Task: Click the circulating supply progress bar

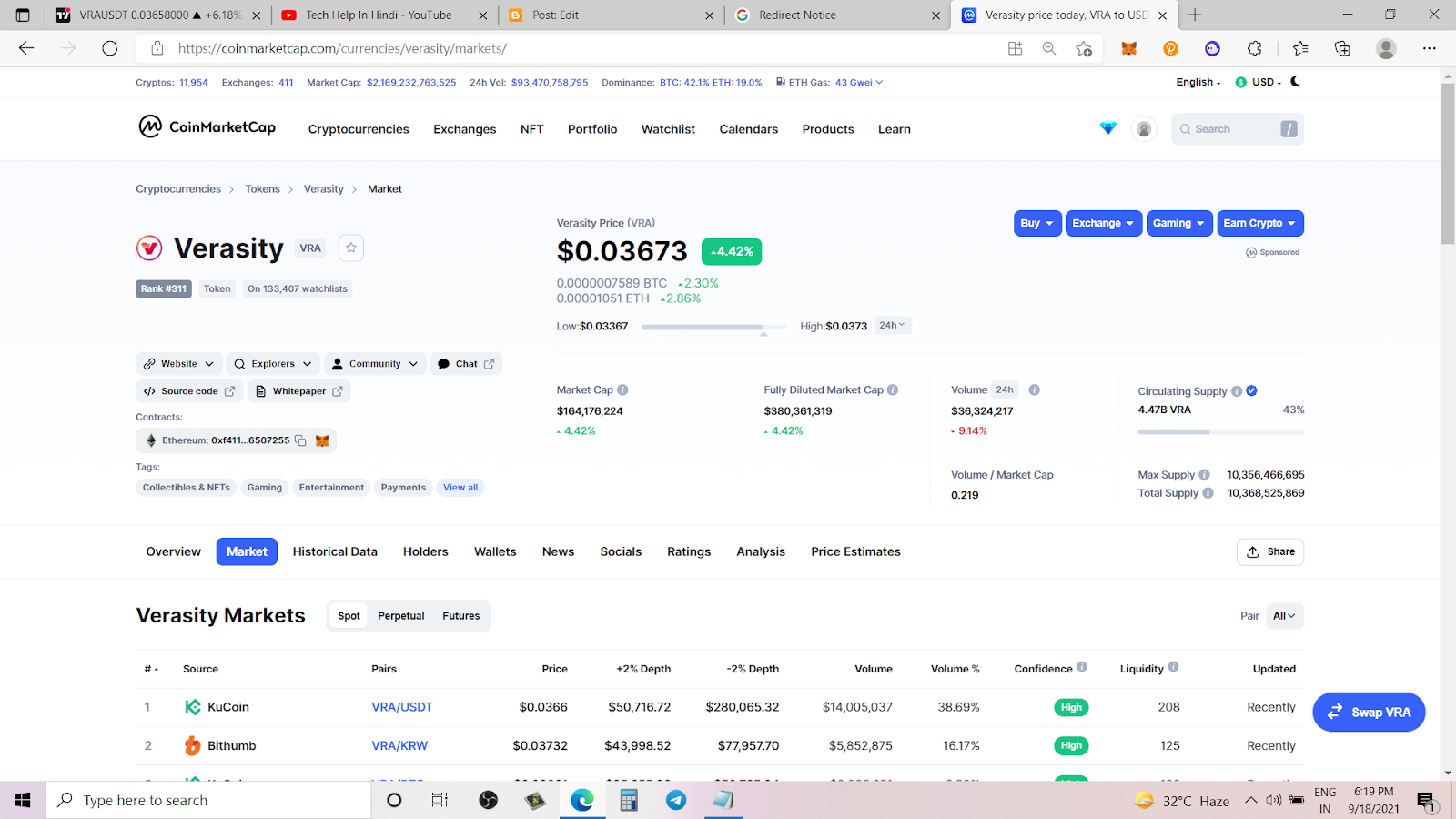Action: point(1220,431)
